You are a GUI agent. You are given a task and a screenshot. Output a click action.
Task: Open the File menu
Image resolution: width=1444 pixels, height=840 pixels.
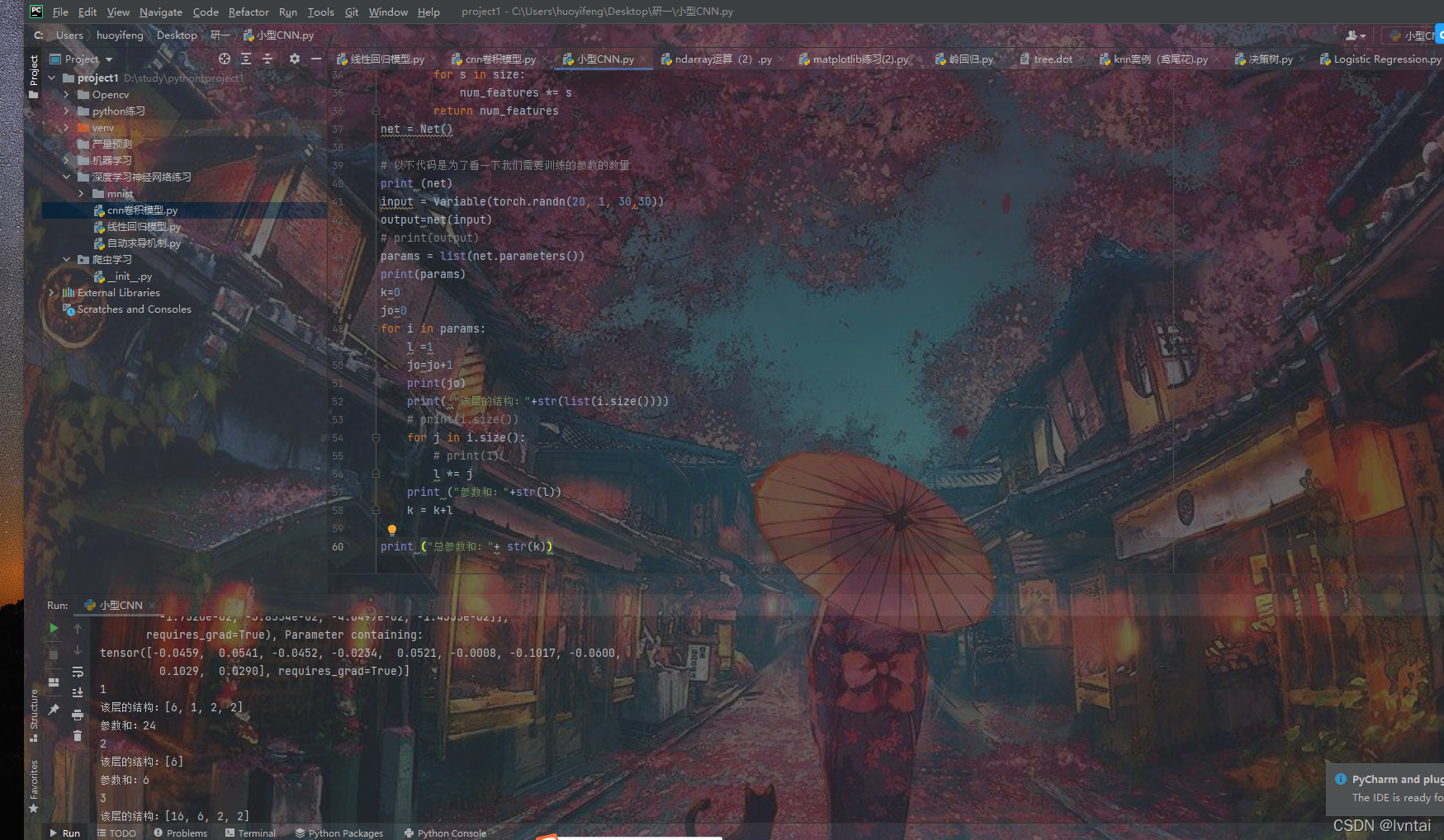click(60, 12)
